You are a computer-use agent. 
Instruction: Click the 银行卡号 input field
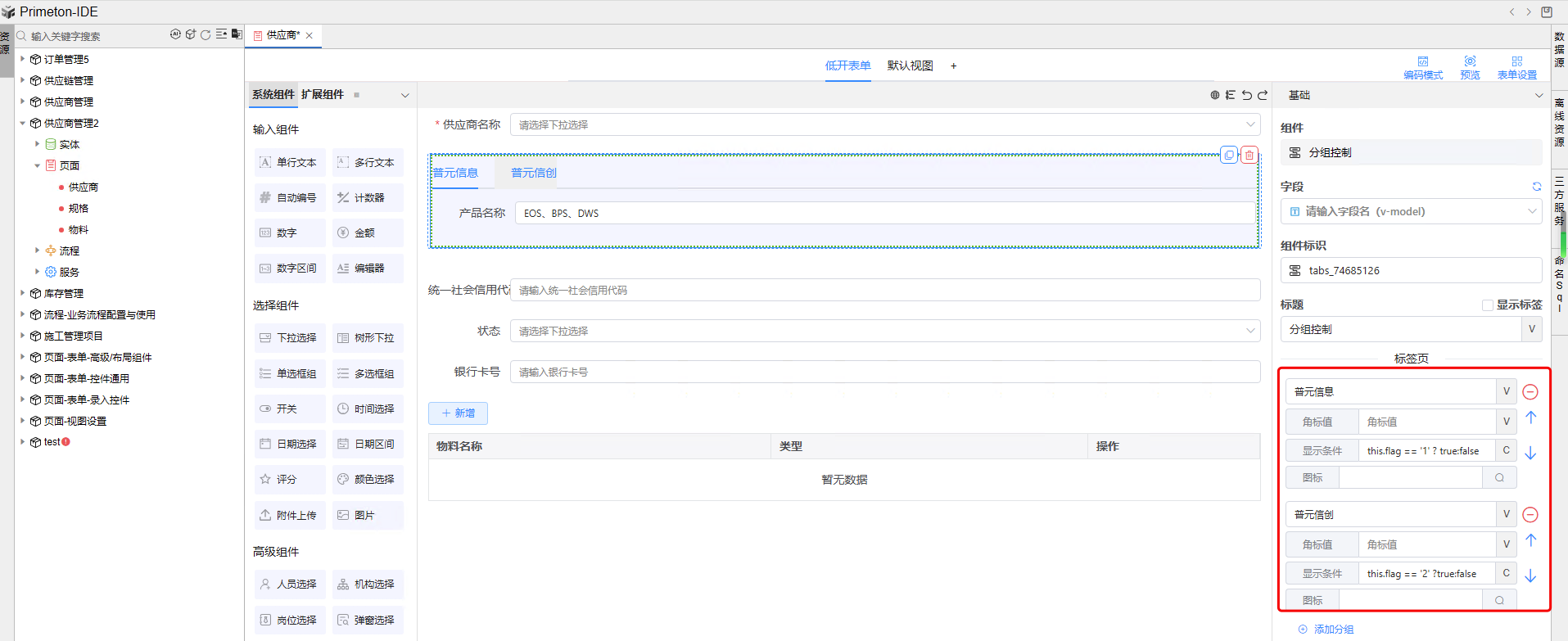pos(884,372)
